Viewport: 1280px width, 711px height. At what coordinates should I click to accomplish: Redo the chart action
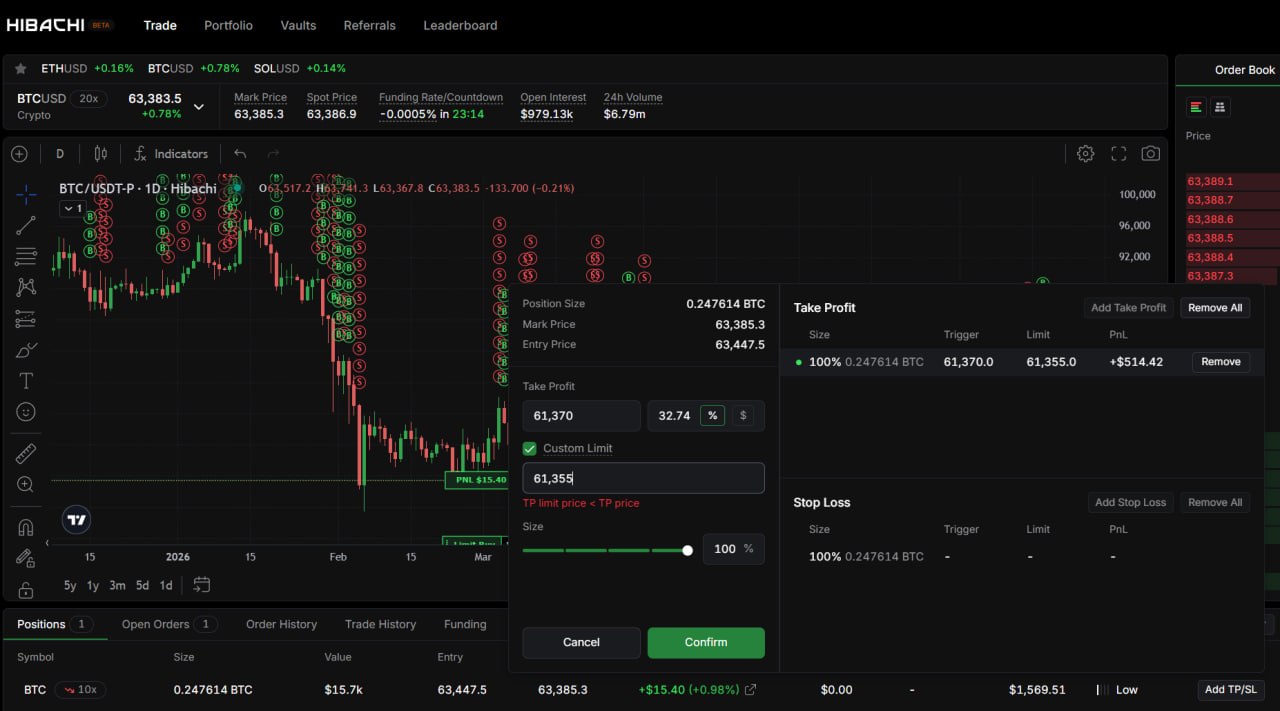click(x=273, y=154)
